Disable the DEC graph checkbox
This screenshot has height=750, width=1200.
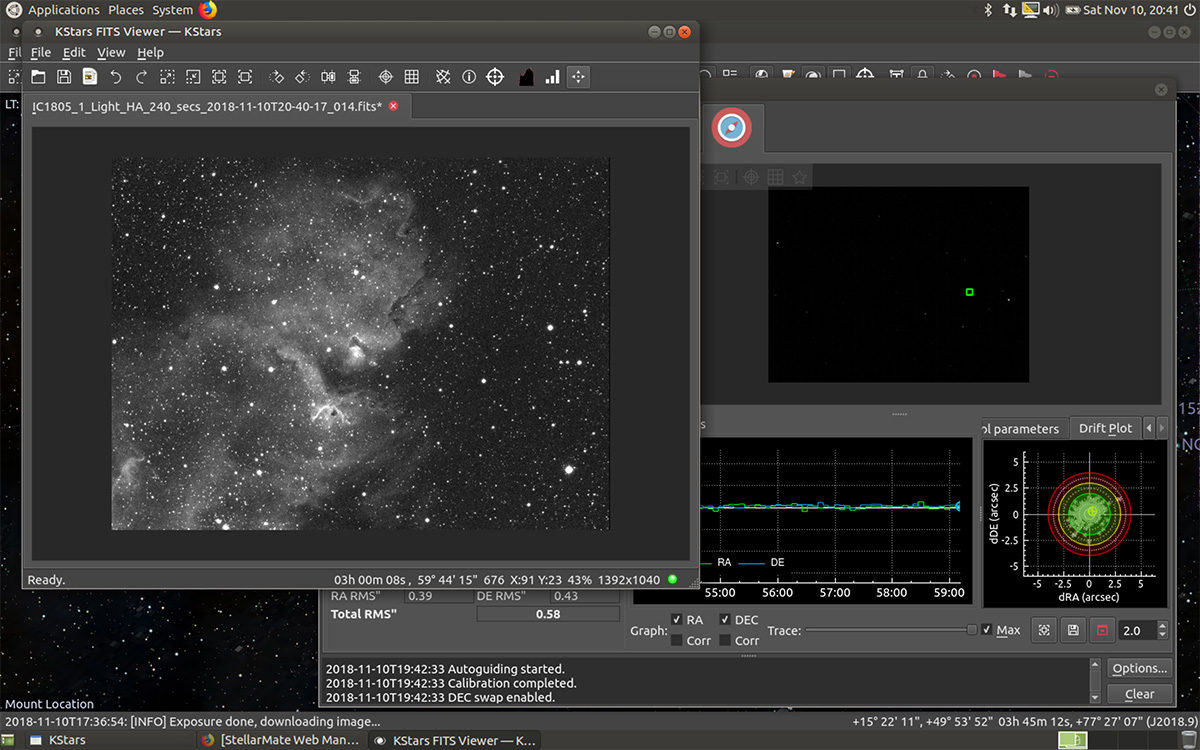[726, 620]
